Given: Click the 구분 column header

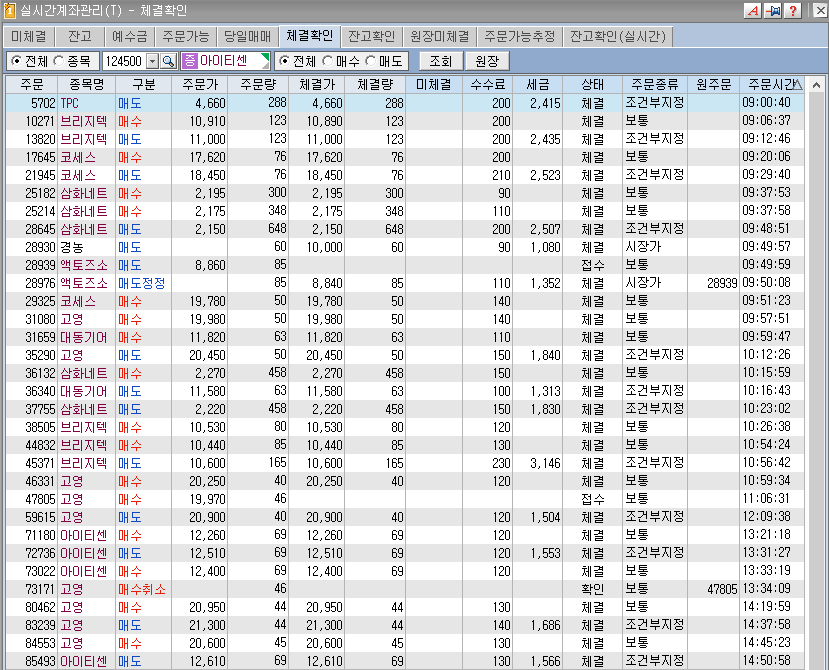Looking at the screenshot, I should [x=143, y=85].
